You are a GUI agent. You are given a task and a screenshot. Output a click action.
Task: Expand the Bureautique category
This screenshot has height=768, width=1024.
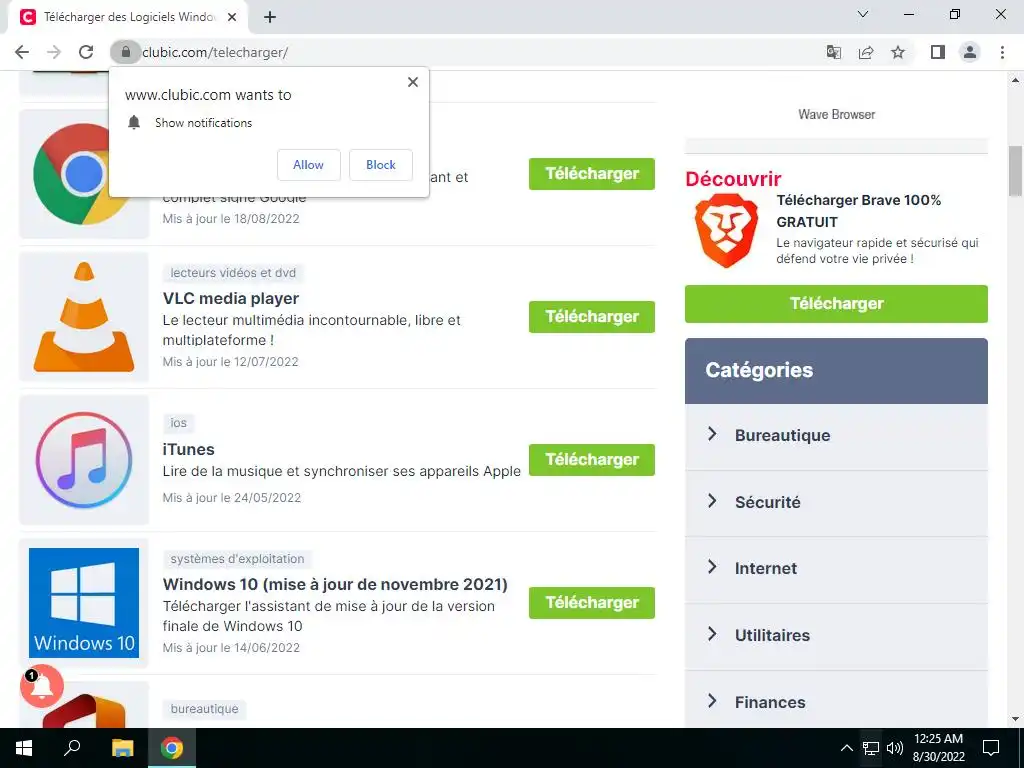(x=836, y=436)
